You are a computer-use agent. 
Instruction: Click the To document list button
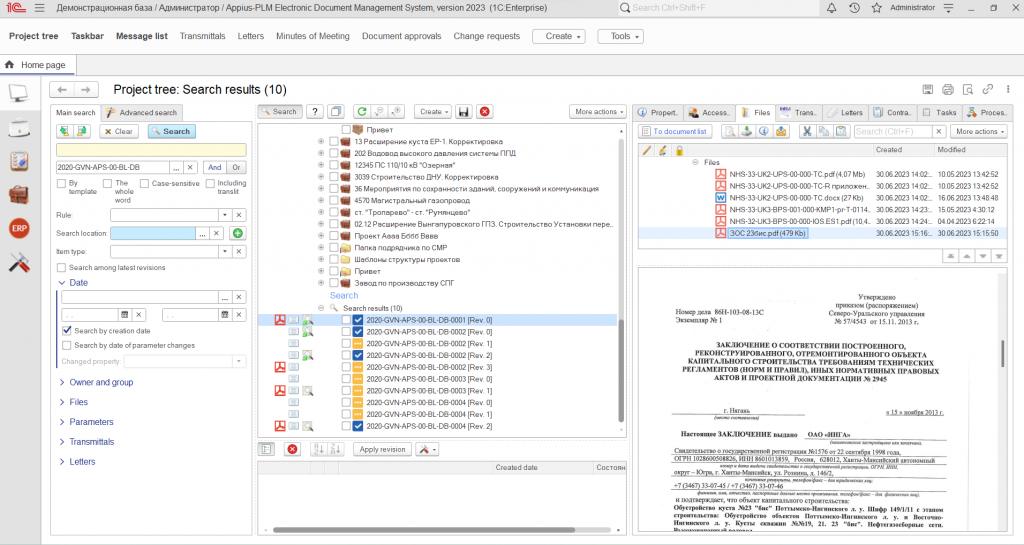click(x=675, y=131)
